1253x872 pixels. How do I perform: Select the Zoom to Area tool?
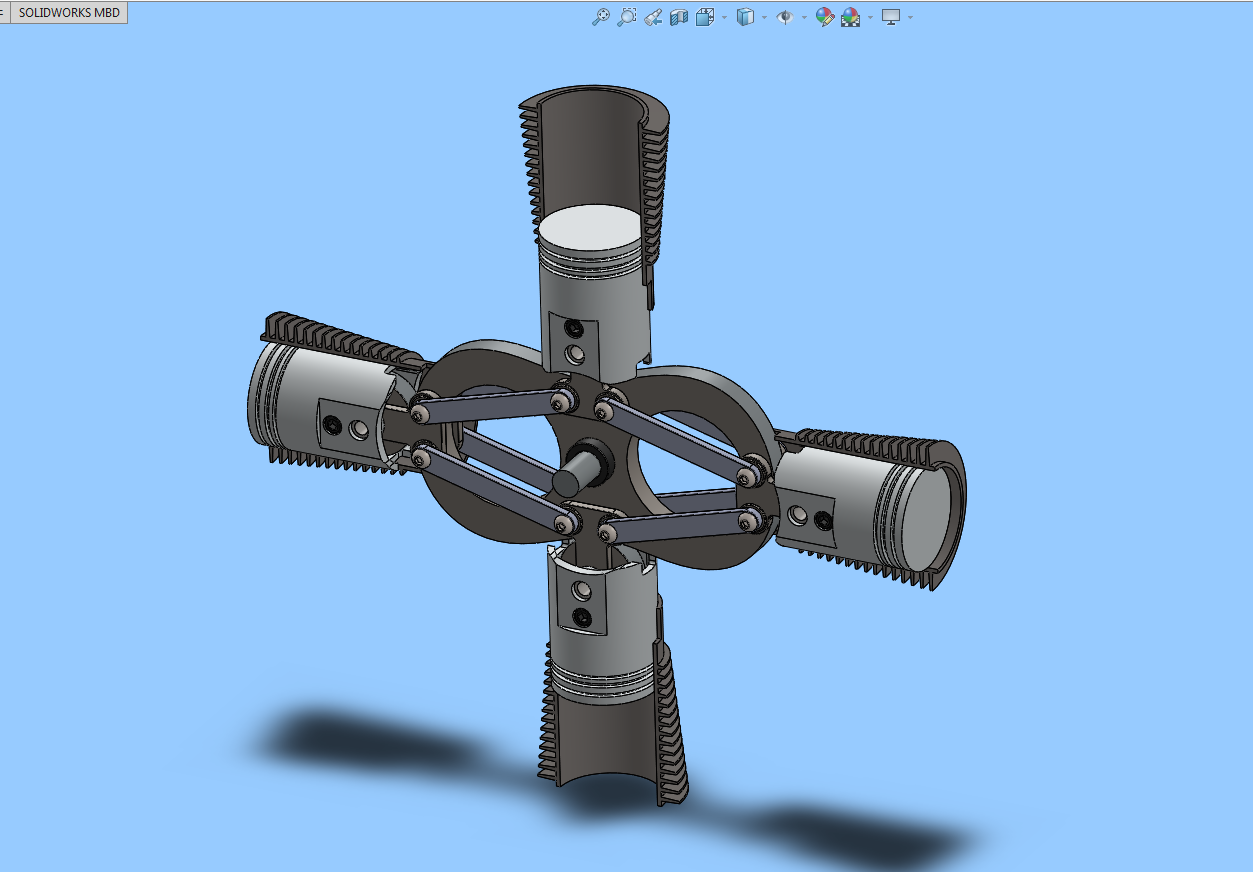point(627,17)
